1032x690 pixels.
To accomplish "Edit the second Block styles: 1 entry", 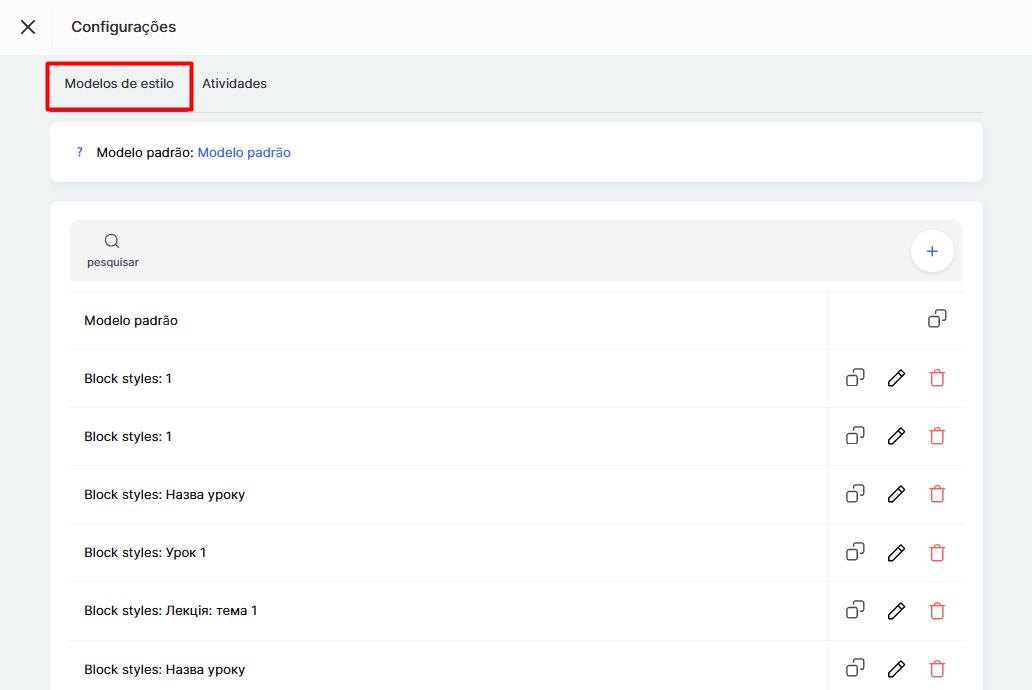I will [x=896, y=436].
